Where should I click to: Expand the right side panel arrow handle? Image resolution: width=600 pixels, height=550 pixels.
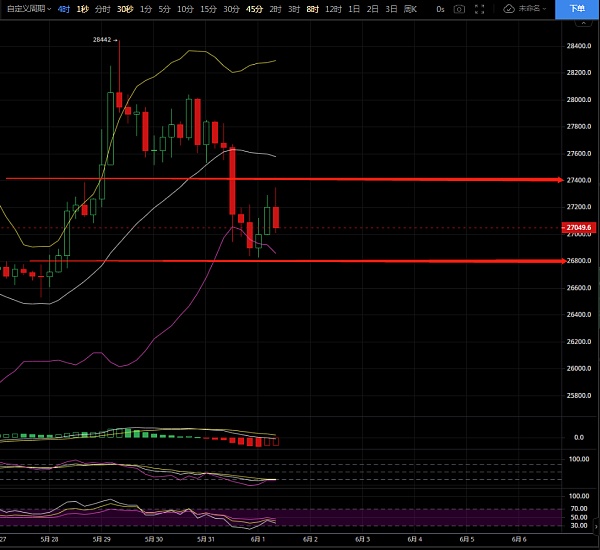pos(597,527)
